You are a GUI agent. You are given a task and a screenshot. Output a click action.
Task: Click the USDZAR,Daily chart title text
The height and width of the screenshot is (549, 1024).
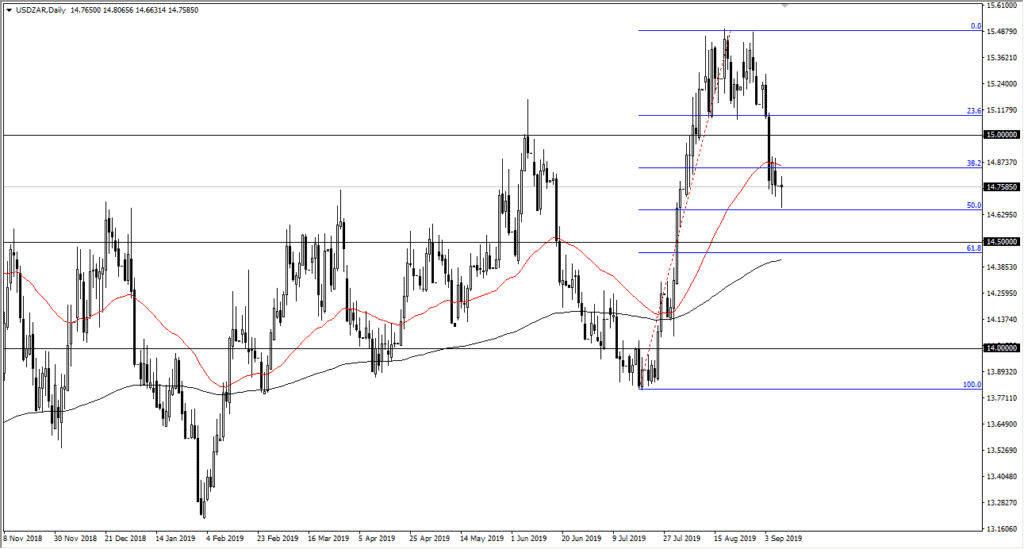point(37,7)
